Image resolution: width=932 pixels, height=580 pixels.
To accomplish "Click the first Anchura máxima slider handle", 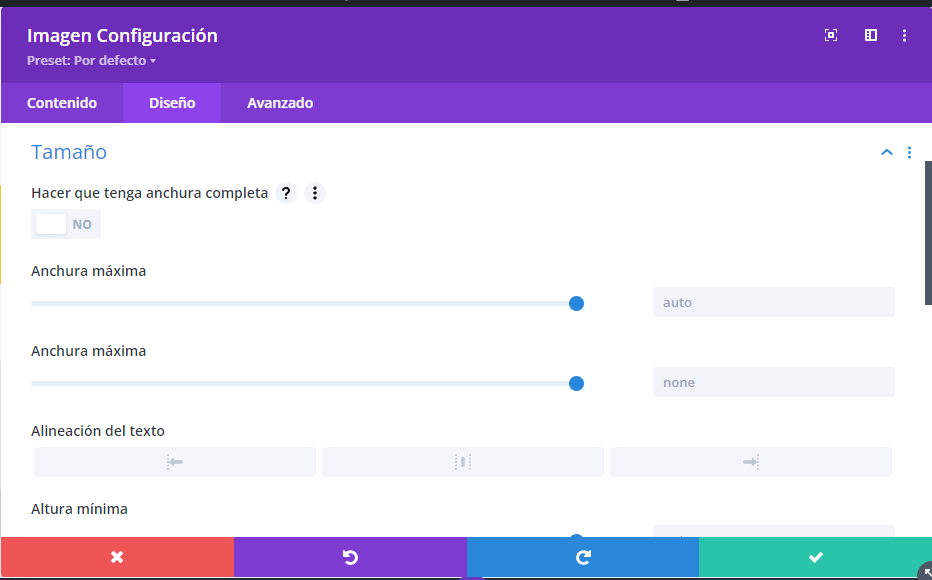I will pos(576,304).
